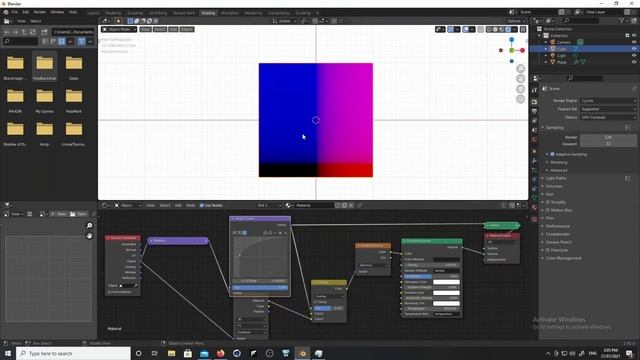Expand Performance panel
This screenshot has height=360, width=640.
[x=557, y=226]
